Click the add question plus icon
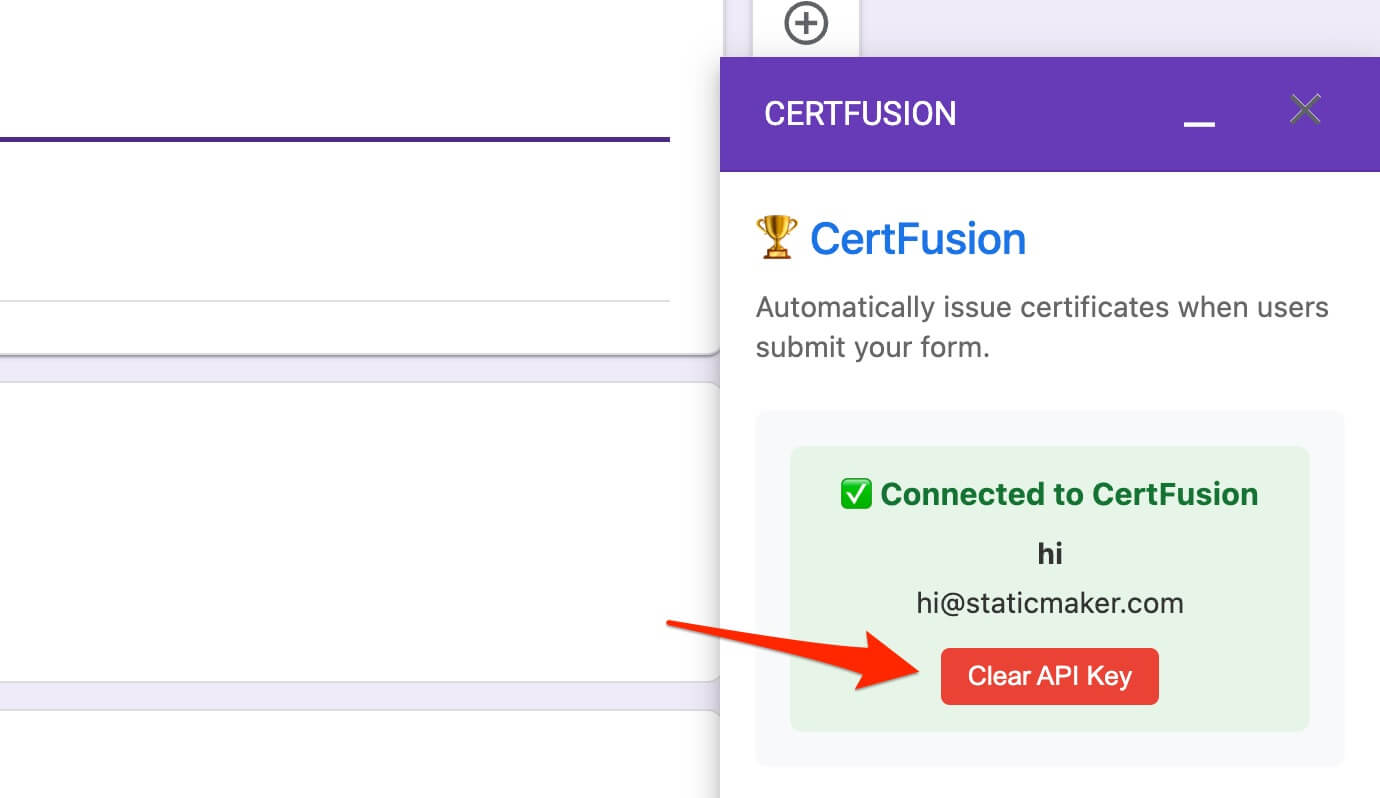Screen dimensions: 1380x798 click(806, 23)
